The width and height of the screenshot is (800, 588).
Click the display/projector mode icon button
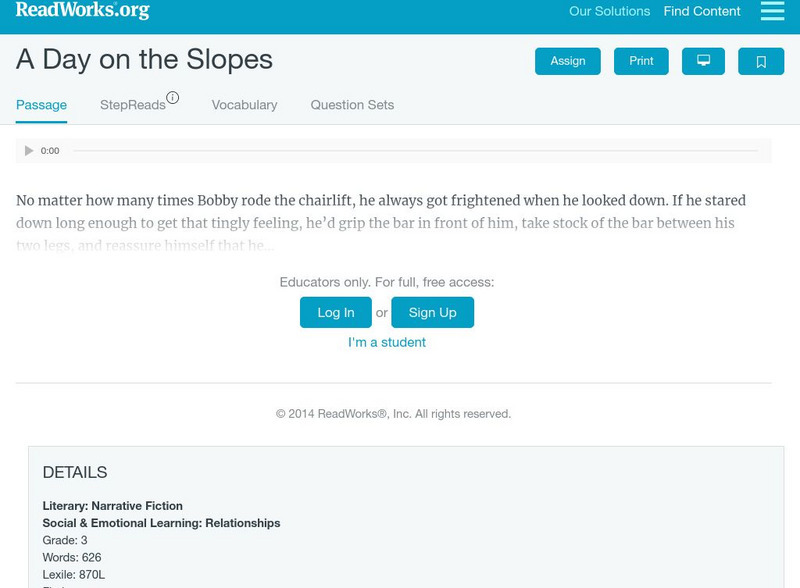705,60
